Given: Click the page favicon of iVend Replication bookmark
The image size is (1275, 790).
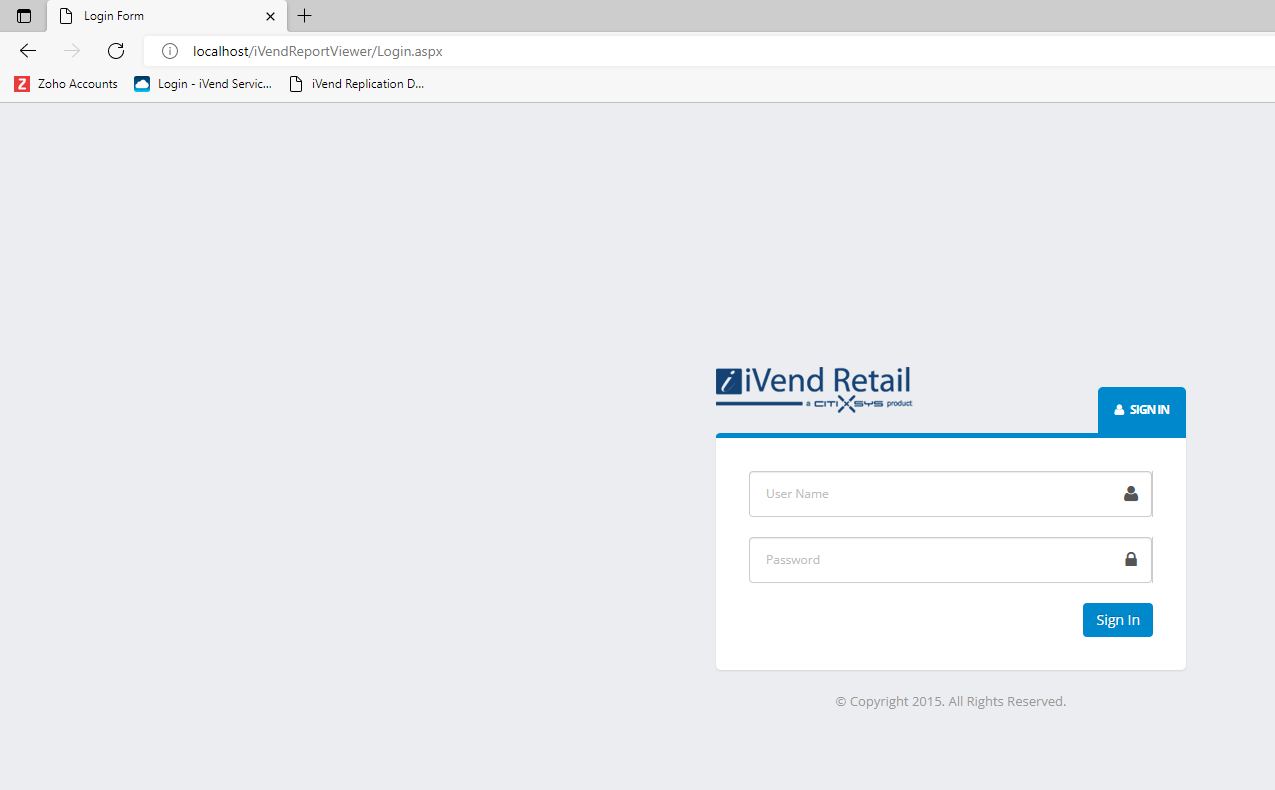Looking at the screenshot, I should pyautogui.click(x=295, y=84).
